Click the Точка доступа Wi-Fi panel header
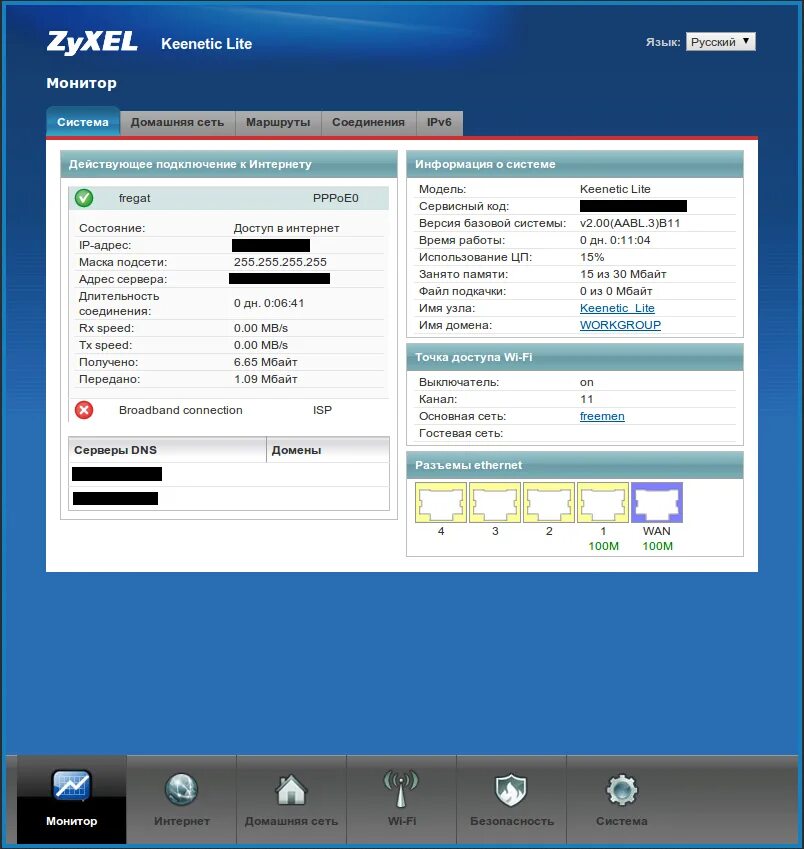This screenshot has height=849, width=804. pyautogui.click(x=575, y=357)
